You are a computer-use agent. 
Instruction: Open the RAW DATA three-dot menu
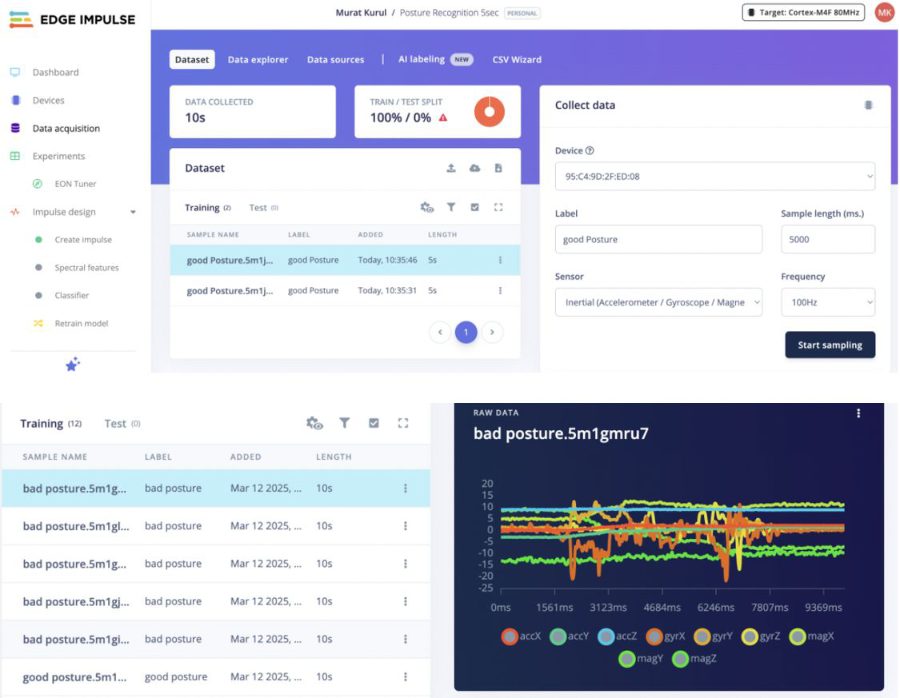click(x=859, y=413)
